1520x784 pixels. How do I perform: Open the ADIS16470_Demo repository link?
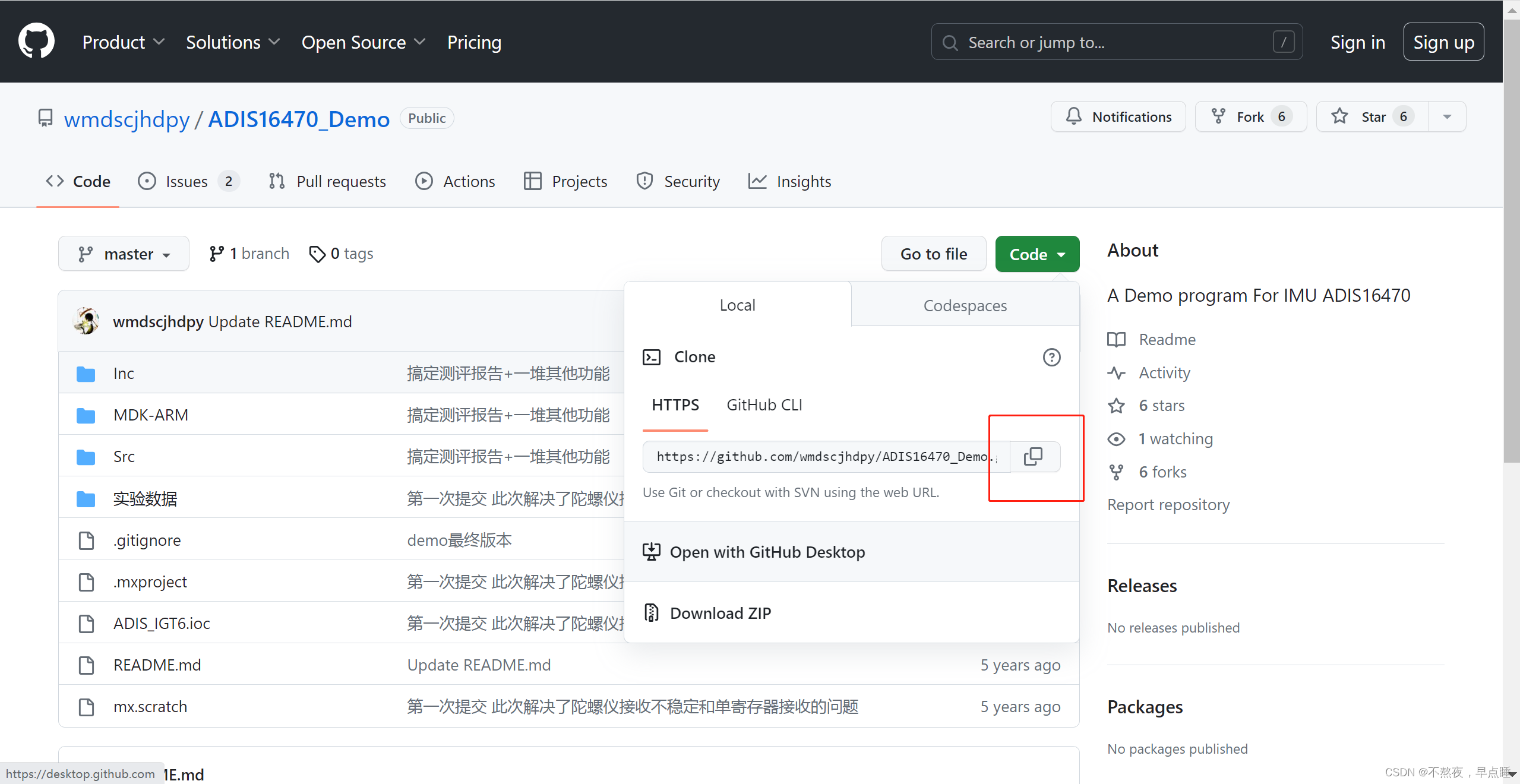tap(299, 119)
